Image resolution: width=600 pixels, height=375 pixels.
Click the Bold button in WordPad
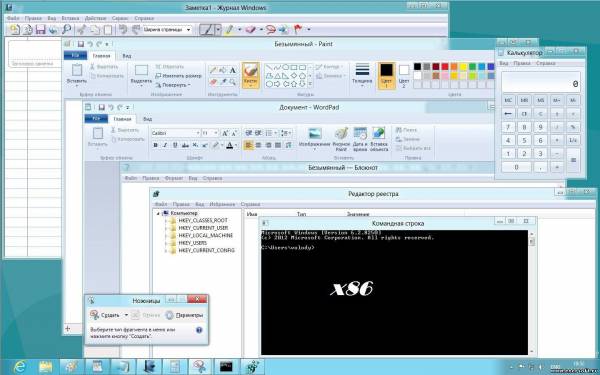[x=155, y=145]
